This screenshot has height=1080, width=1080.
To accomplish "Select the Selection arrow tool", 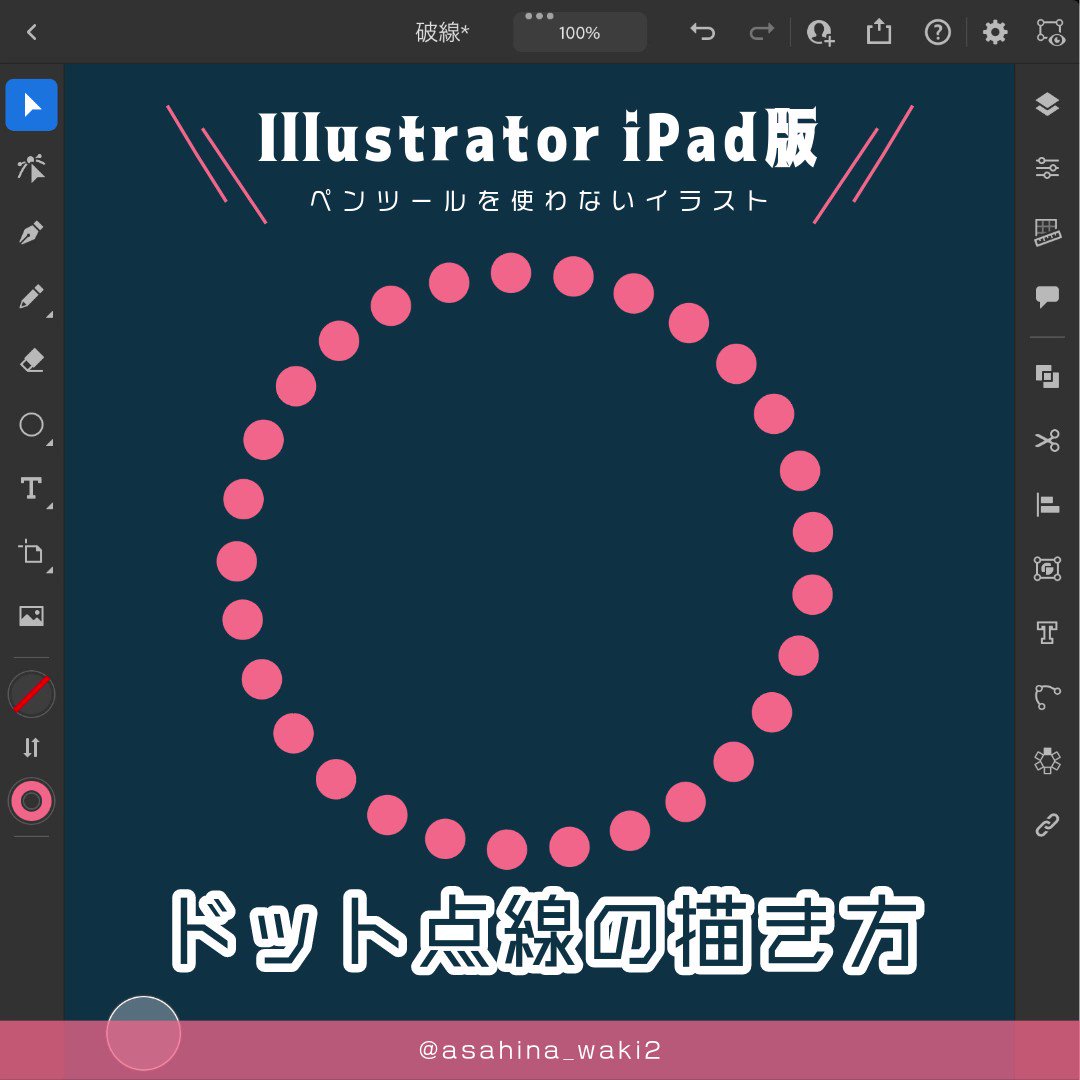I will click(x=32, y=105).
